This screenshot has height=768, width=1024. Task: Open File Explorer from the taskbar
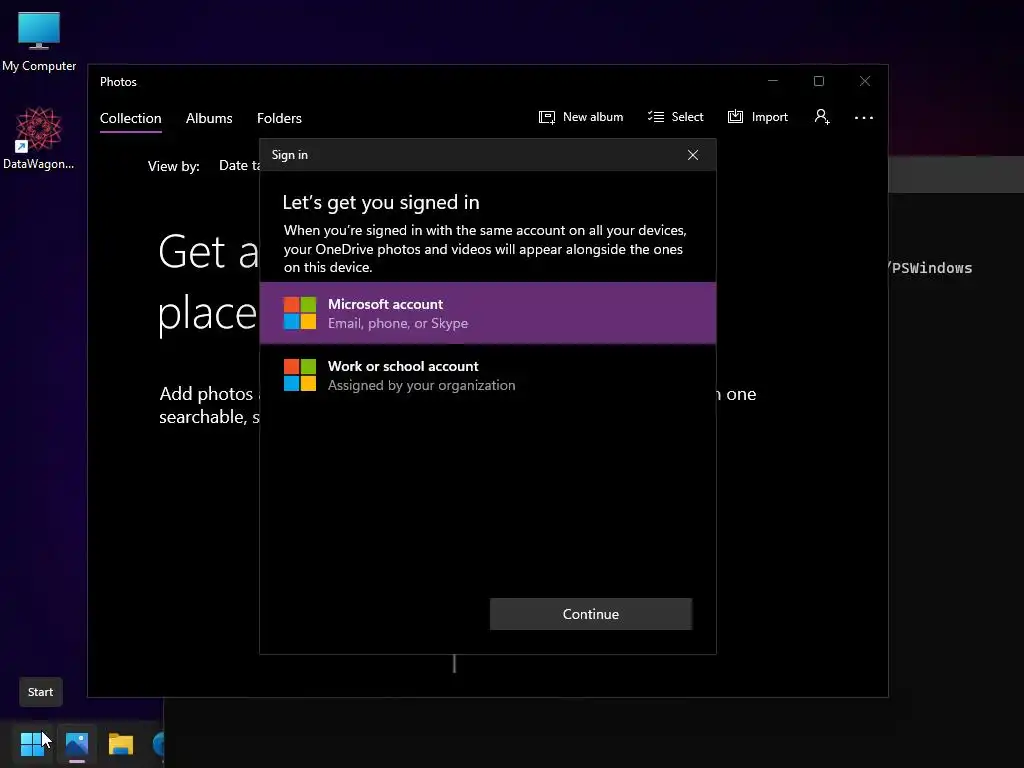(121, 743)
